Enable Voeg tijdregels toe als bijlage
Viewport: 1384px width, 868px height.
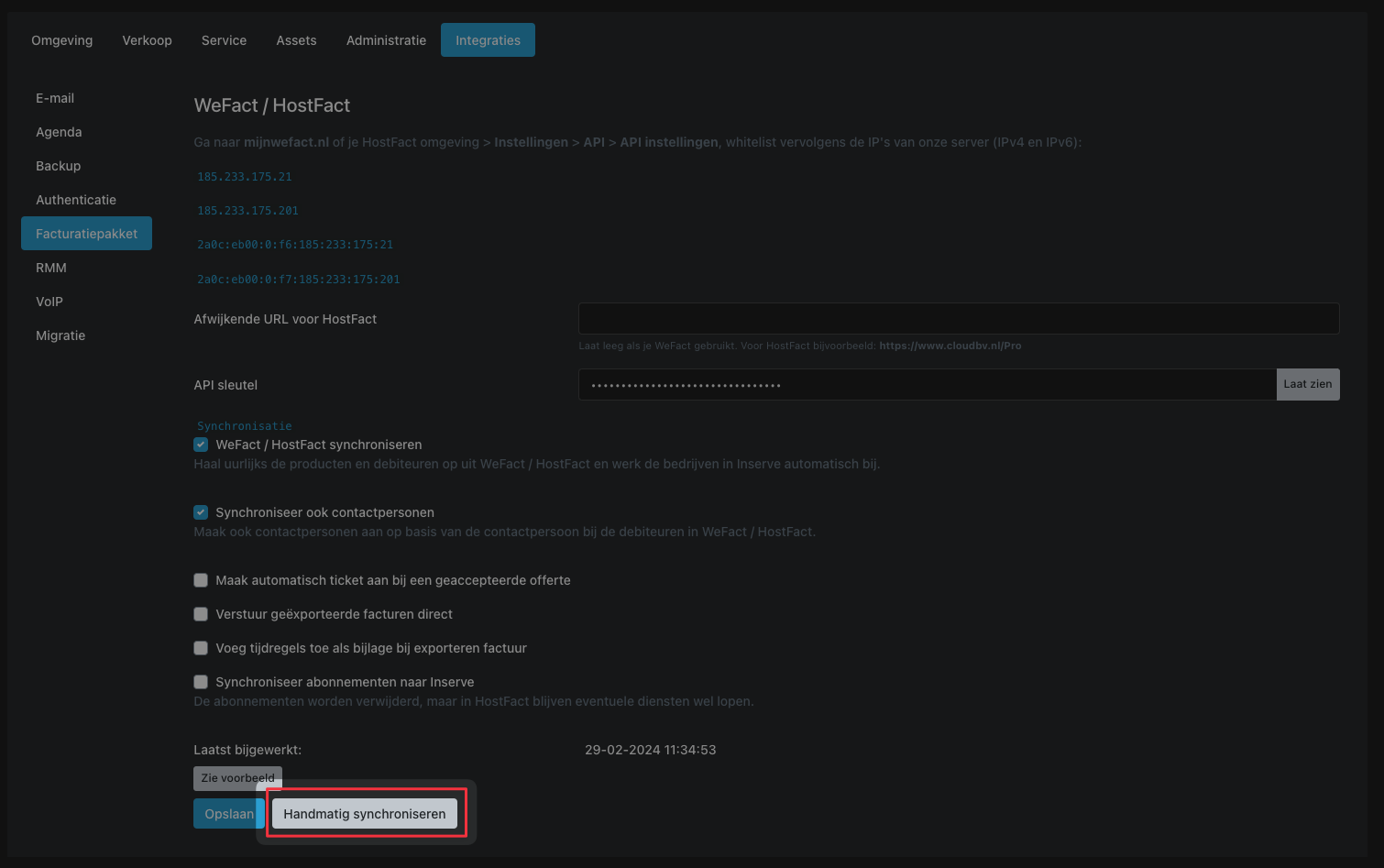(x=201, y=648)
